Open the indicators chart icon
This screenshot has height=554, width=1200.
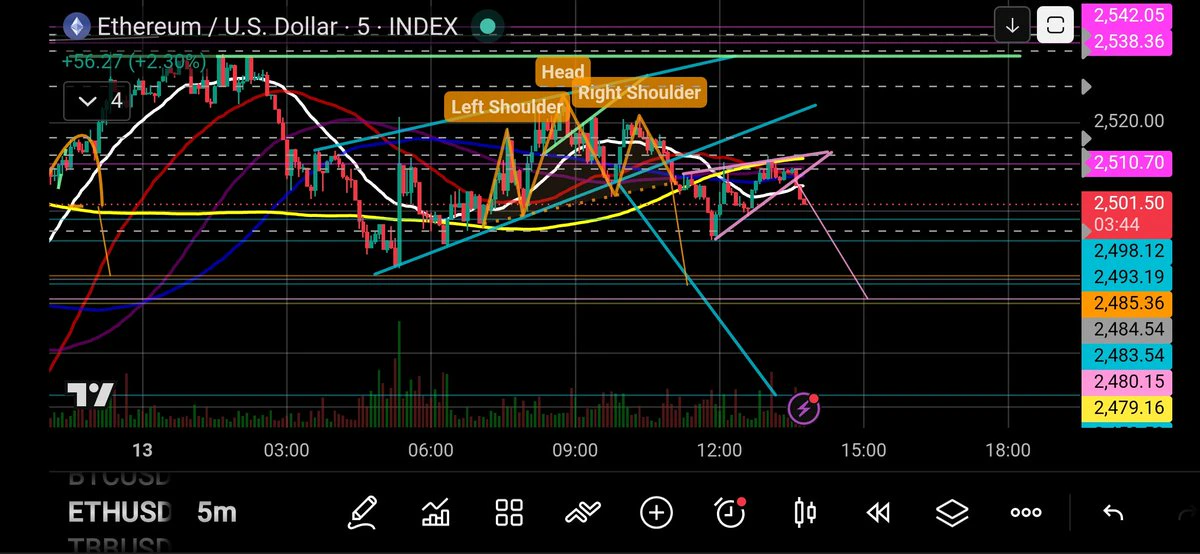[x=436, y=513]
